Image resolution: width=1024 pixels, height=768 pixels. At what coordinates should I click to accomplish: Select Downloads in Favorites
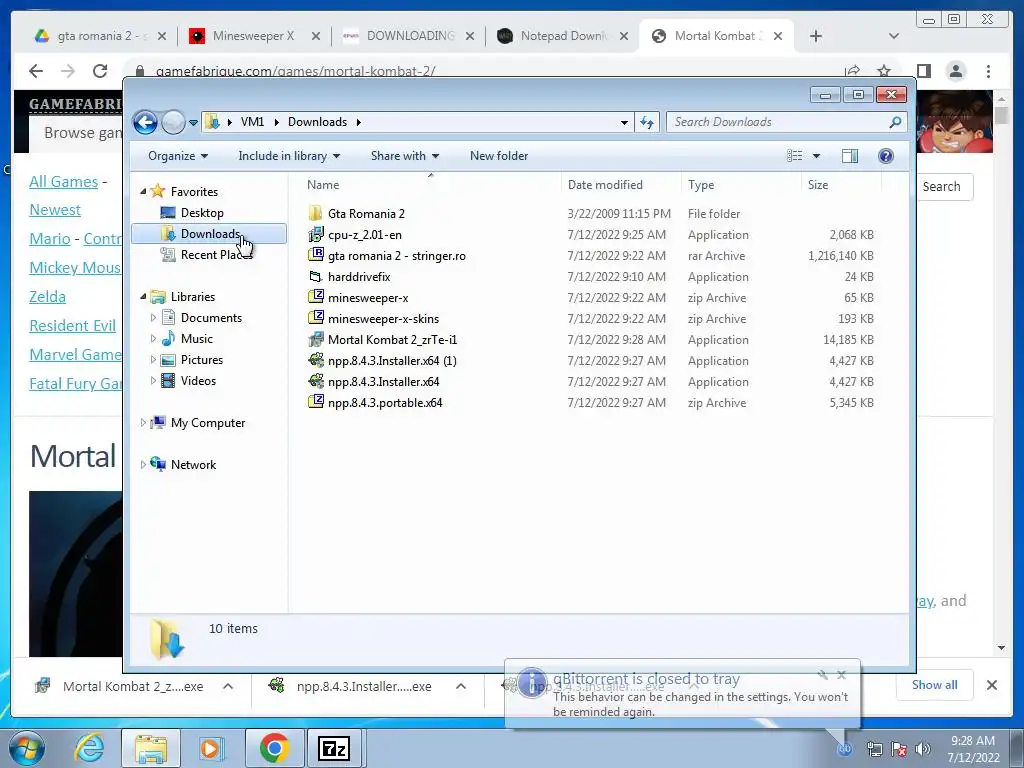(210, 234)
